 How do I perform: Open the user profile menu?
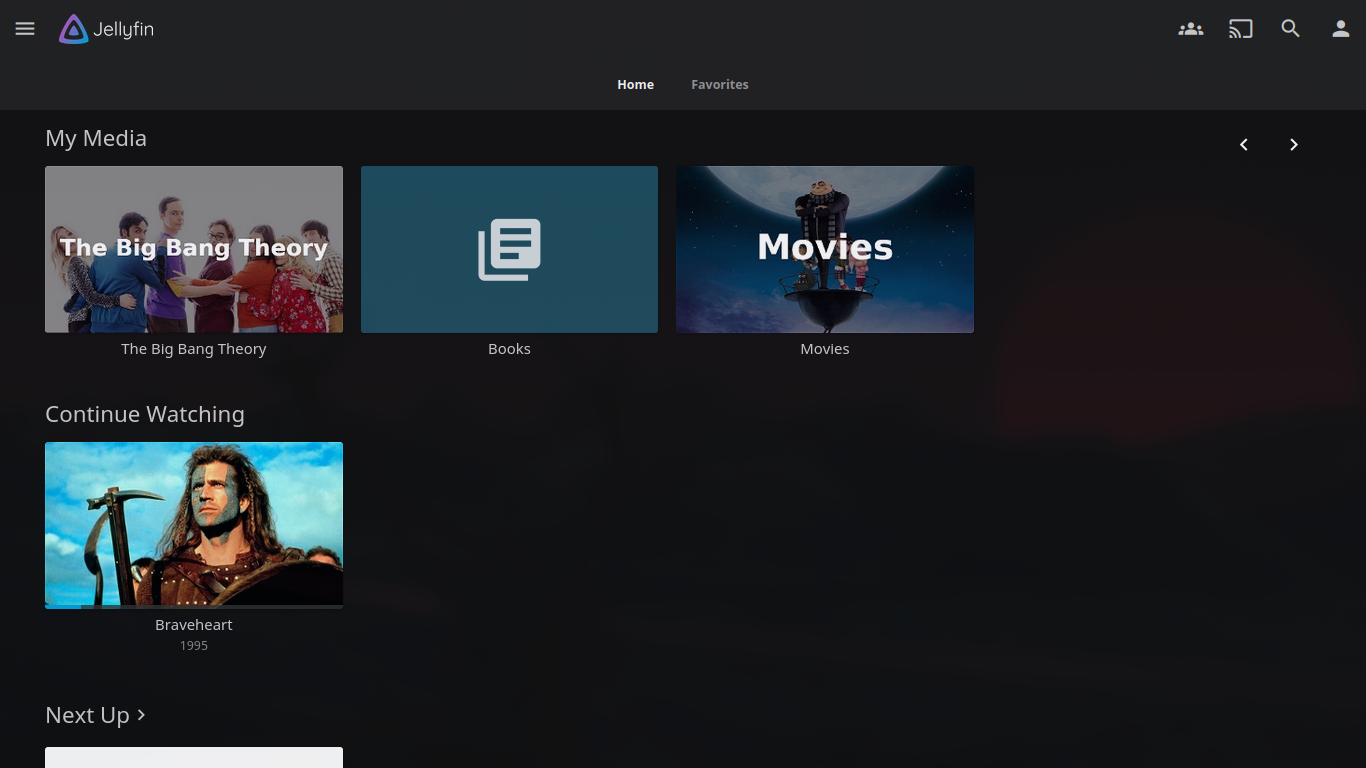pos(1340,28)
